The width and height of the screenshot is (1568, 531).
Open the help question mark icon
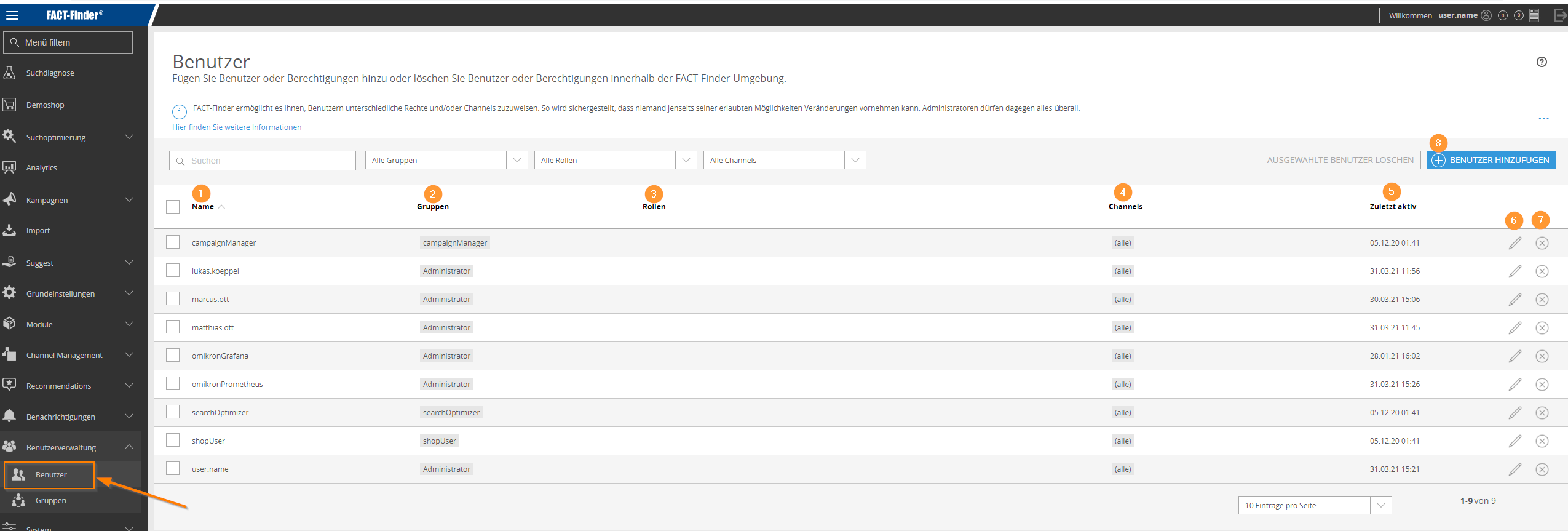[x=1542, y=62]
